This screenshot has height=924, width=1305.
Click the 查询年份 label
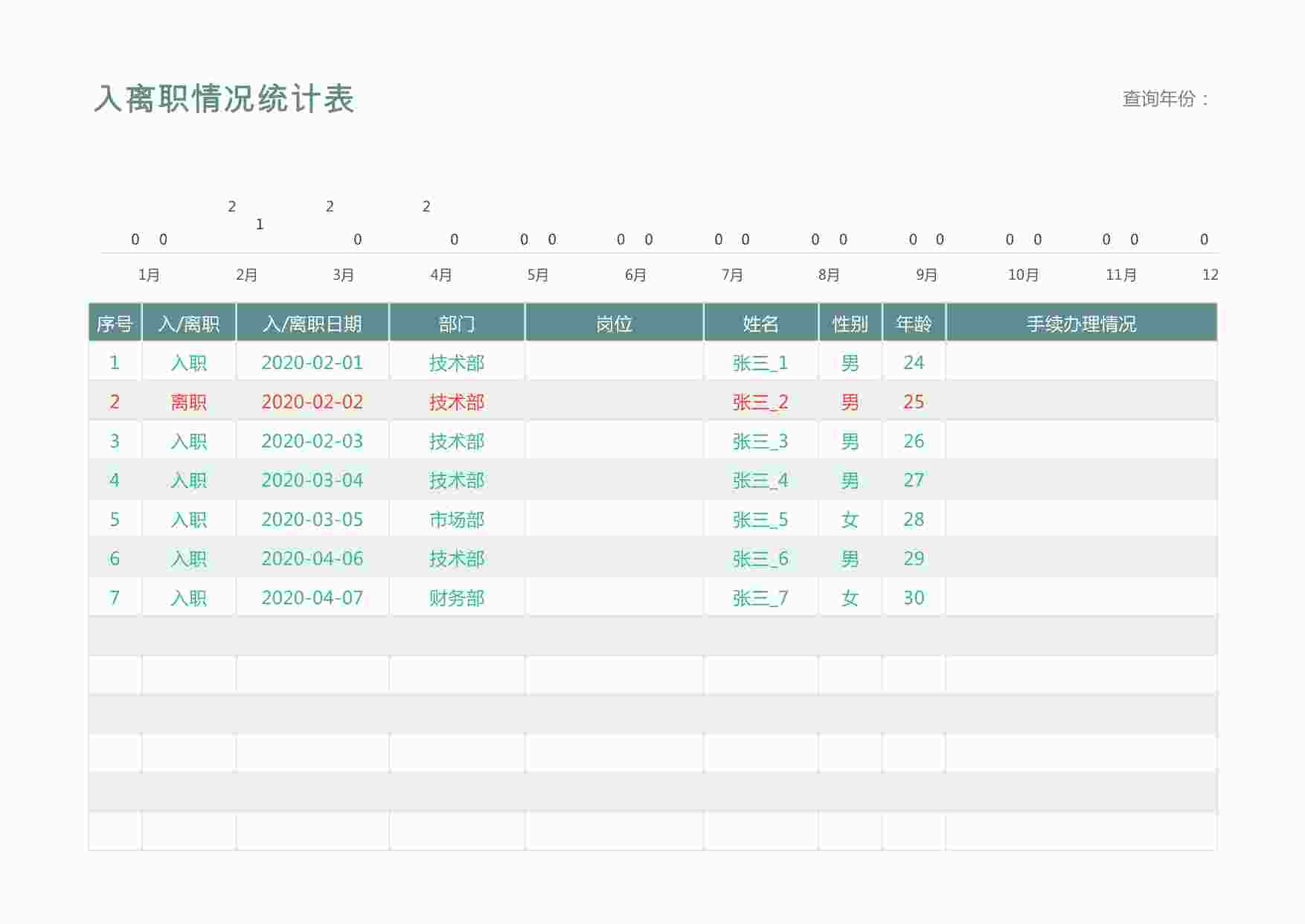tap(1166, 99)
